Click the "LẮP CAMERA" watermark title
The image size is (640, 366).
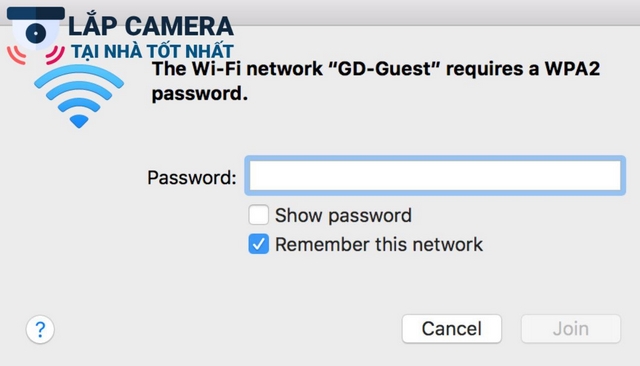coord(151,25)
